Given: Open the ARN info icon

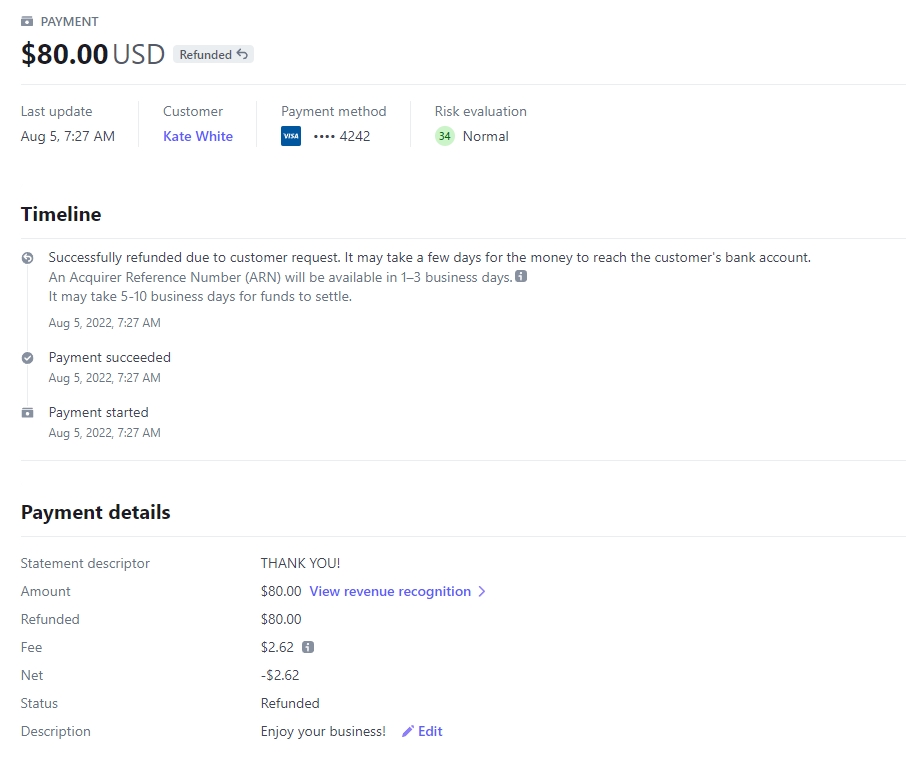Looking at the screenshot, I should coord(521,276).
